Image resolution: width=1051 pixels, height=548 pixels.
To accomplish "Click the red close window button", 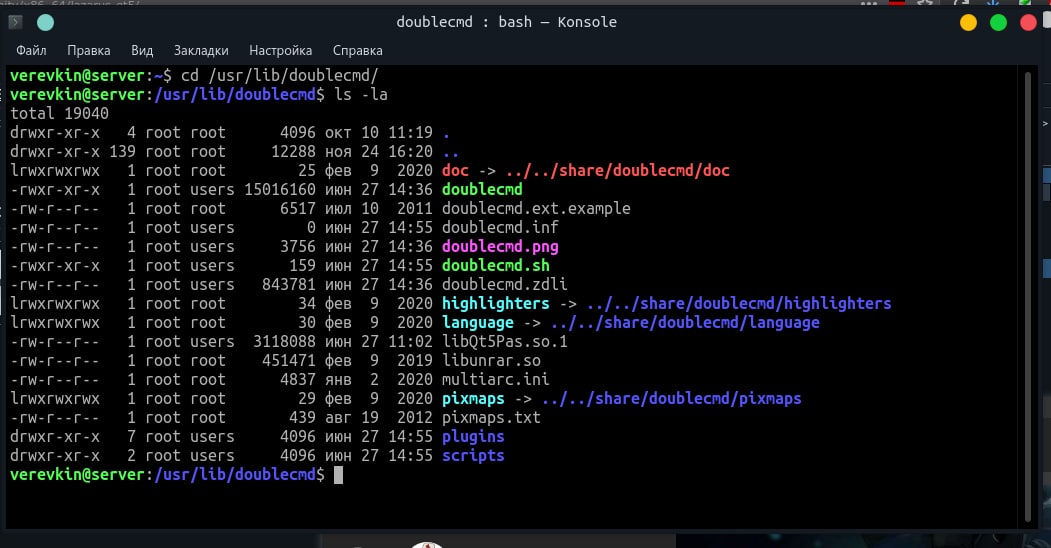I will coord(1028,23).
